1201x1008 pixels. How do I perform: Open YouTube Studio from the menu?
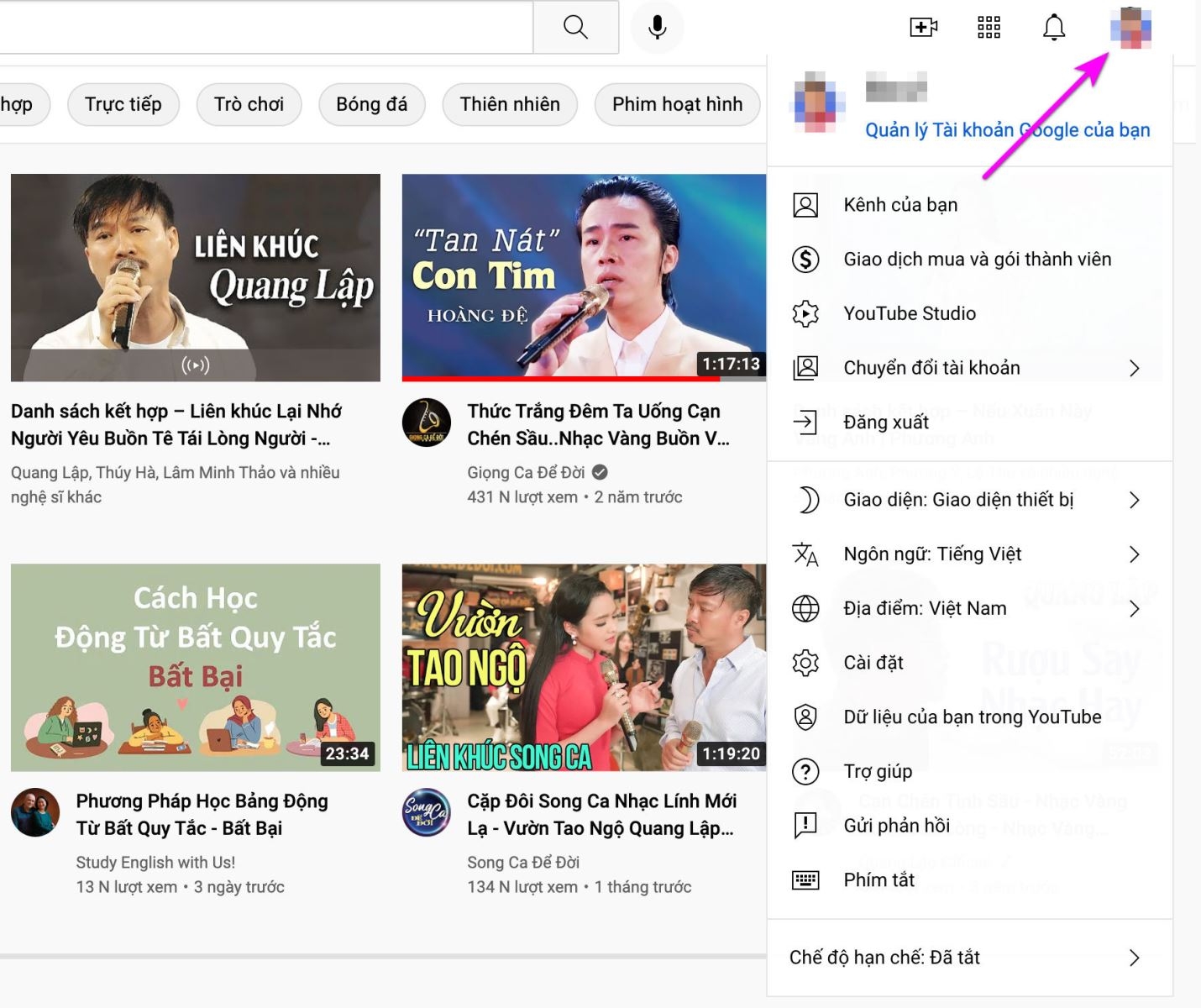909,313
